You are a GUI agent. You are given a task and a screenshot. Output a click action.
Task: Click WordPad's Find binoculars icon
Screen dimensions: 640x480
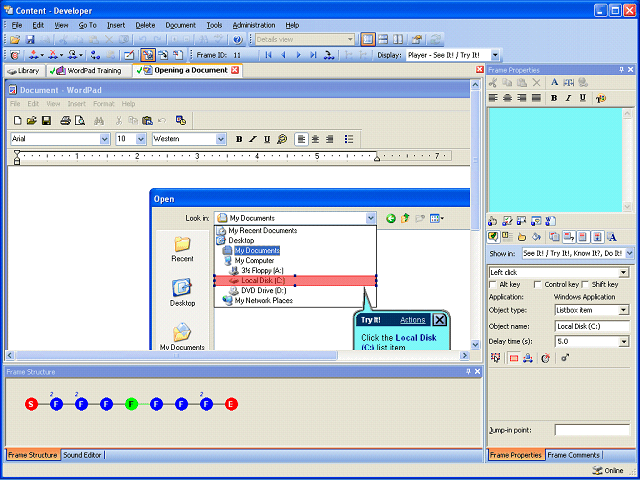coord(98,120)
